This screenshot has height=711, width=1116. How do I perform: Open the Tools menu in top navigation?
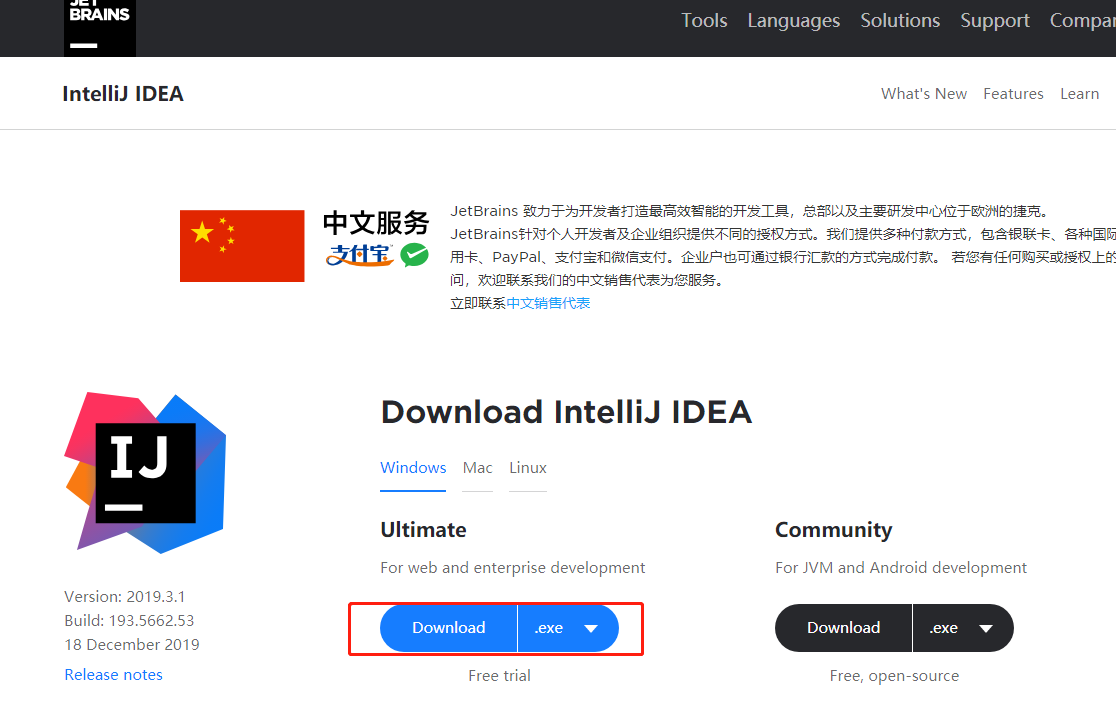[x=704, y=20]
